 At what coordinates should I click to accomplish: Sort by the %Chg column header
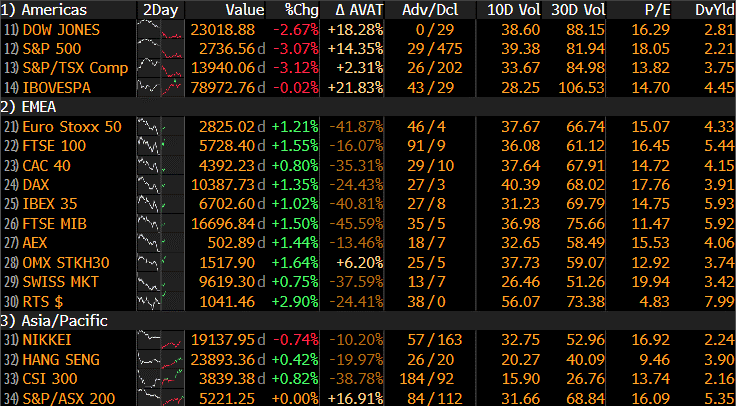point(301,10)
